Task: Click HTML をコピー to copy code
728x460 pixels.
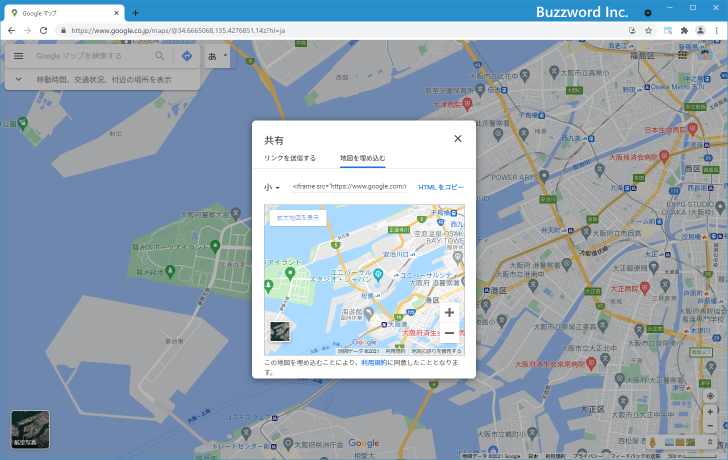Action: (441, 187)
